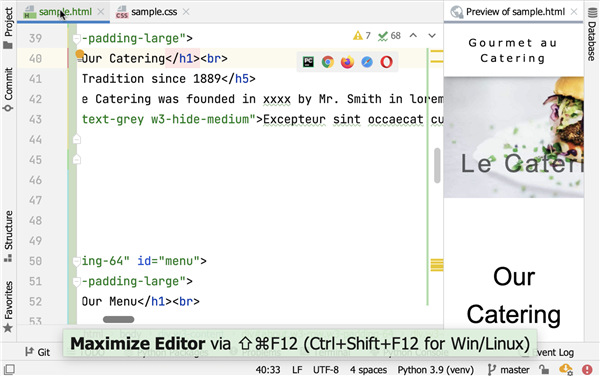Click the editor horizontal scrollbar thumb
600x376 pixels.
(119, 319)
